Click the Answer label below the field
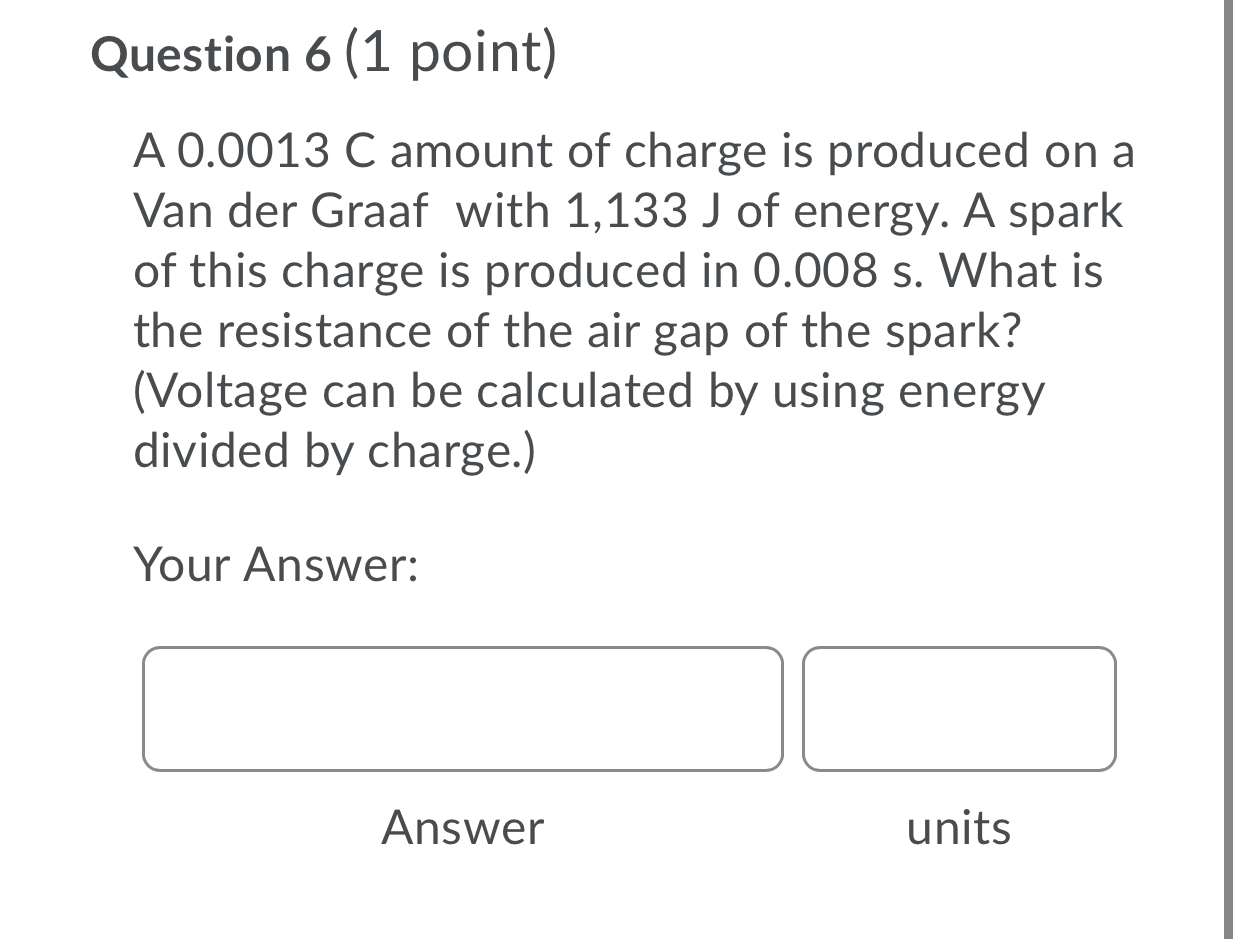This screenshot has width=1242, height=939. (462, 827)
